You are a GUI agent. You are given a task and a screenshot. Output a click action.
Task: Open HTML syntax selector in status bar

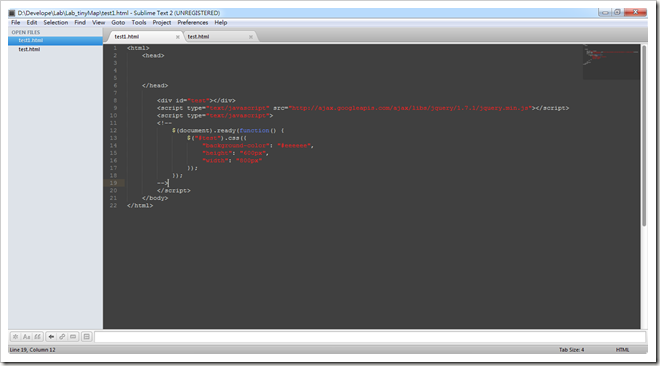coord(622,350)
